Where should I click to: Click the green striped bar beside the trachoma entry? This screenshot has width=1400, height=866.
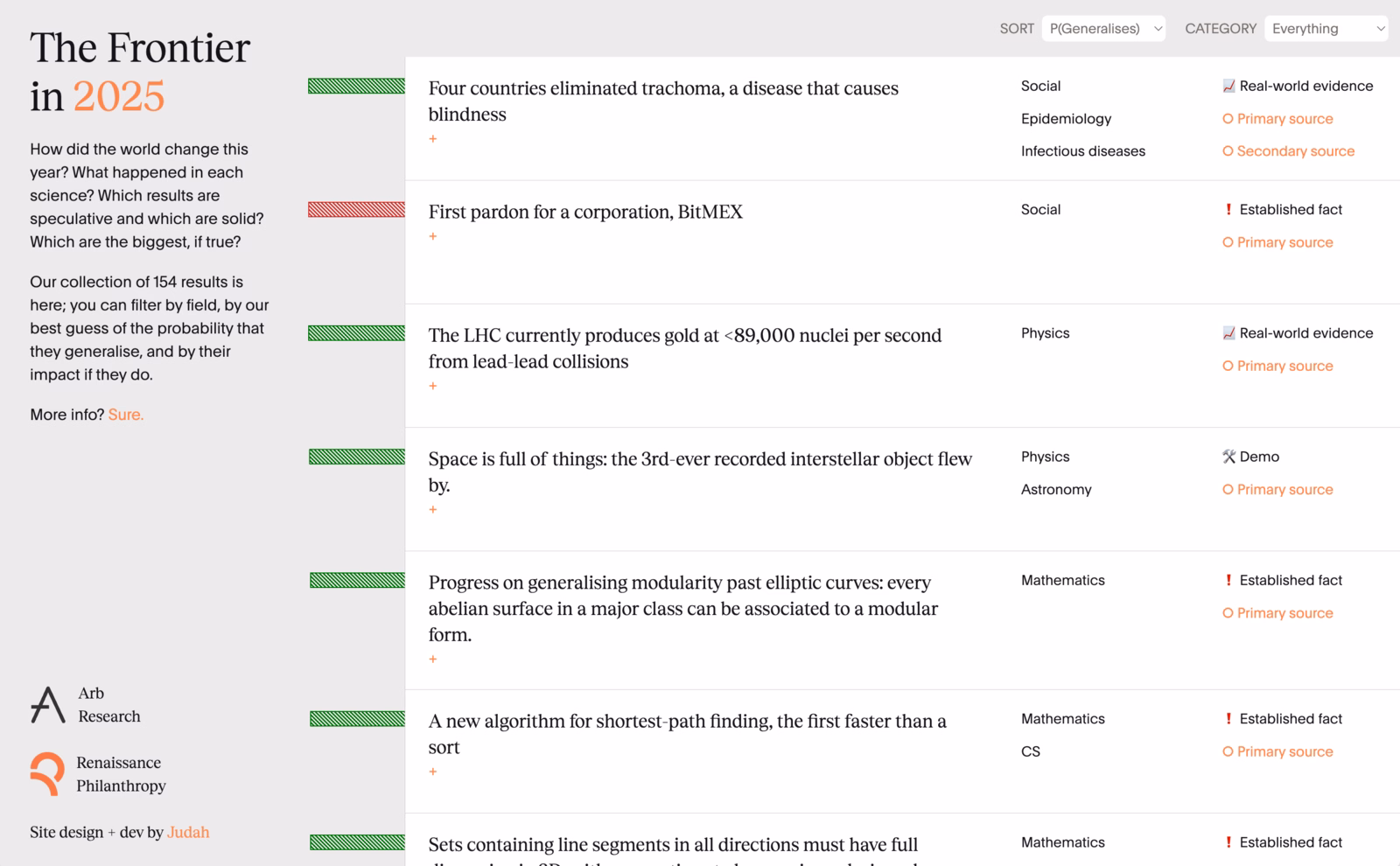356,86
